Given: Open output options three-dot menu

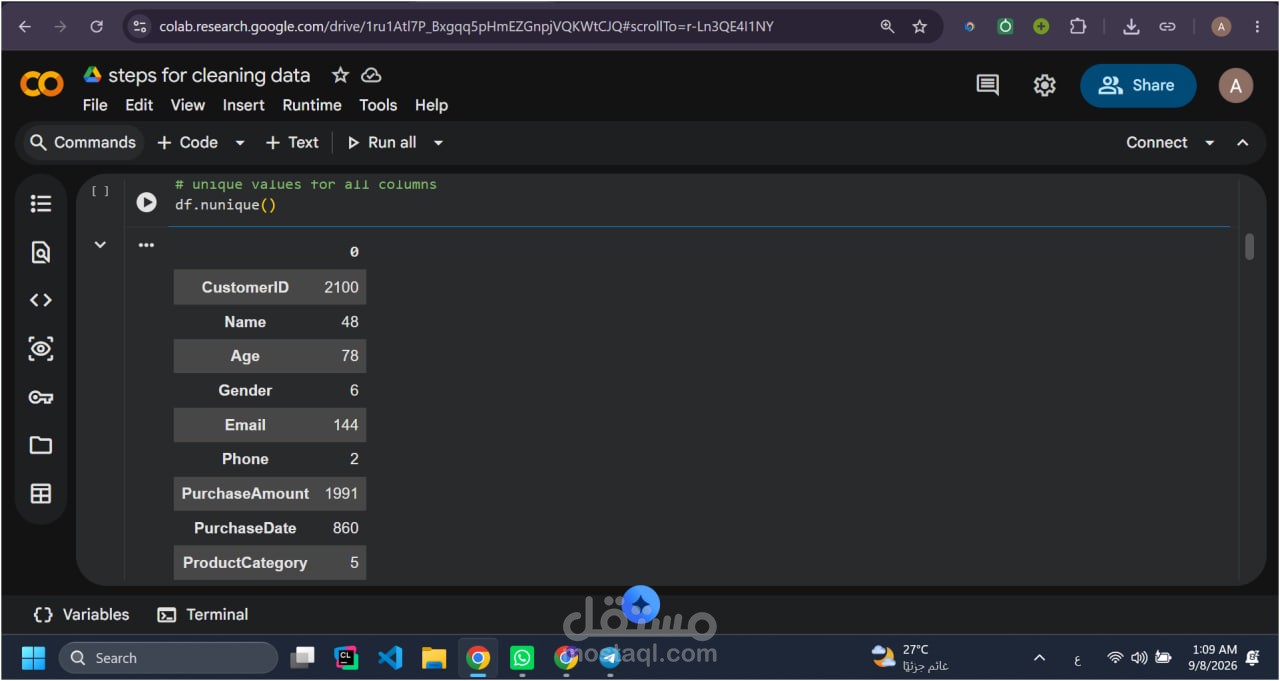Looking at the screenshot, I should pyautogui.click(x=146, y=245).
